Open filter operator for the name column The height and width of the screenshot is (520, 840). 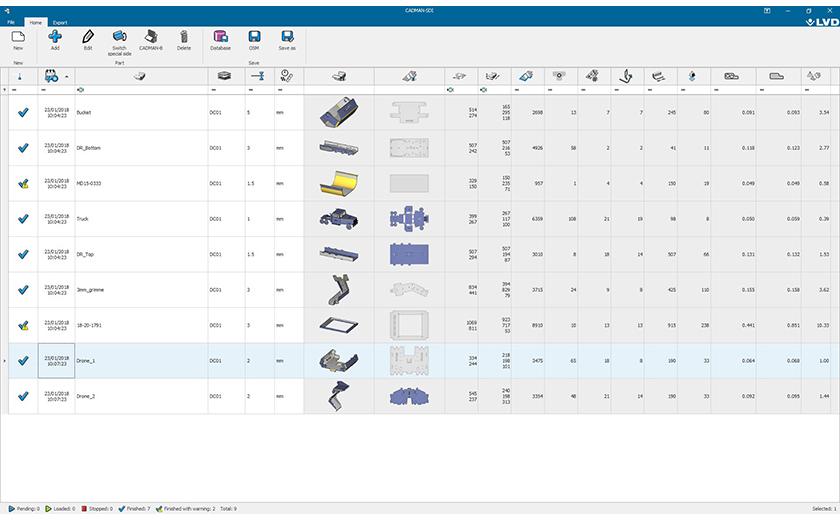coord(80,90)
